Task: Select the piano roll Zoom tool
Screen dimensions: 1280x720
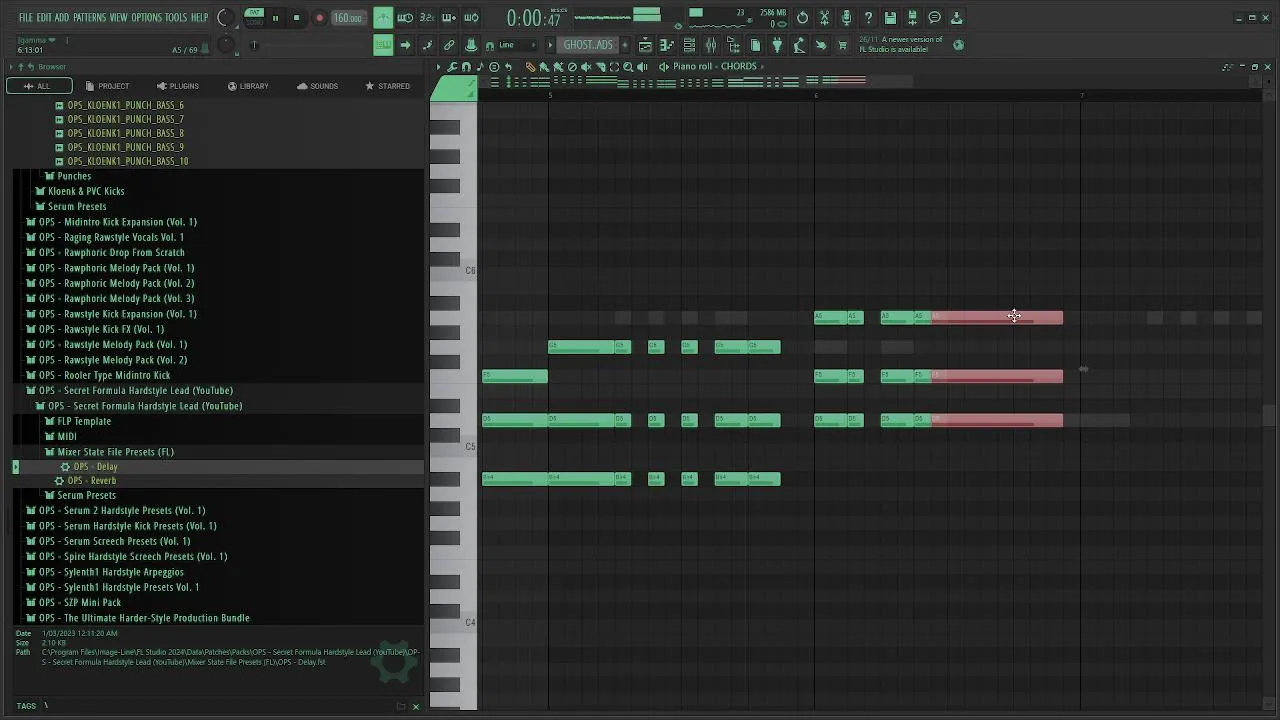Action: (x=628, y=67)
